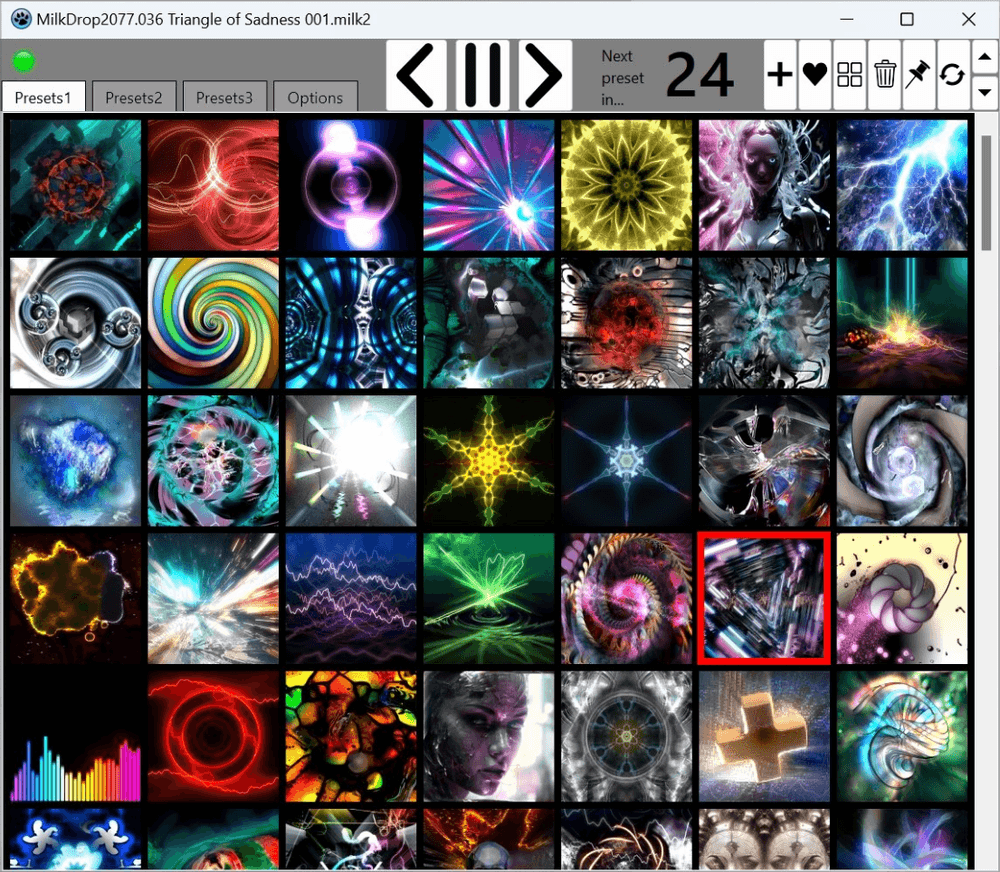Screen dimensions: 1000x872
Task: Click the circular arrows refresh icon
Action: [953, 75]
